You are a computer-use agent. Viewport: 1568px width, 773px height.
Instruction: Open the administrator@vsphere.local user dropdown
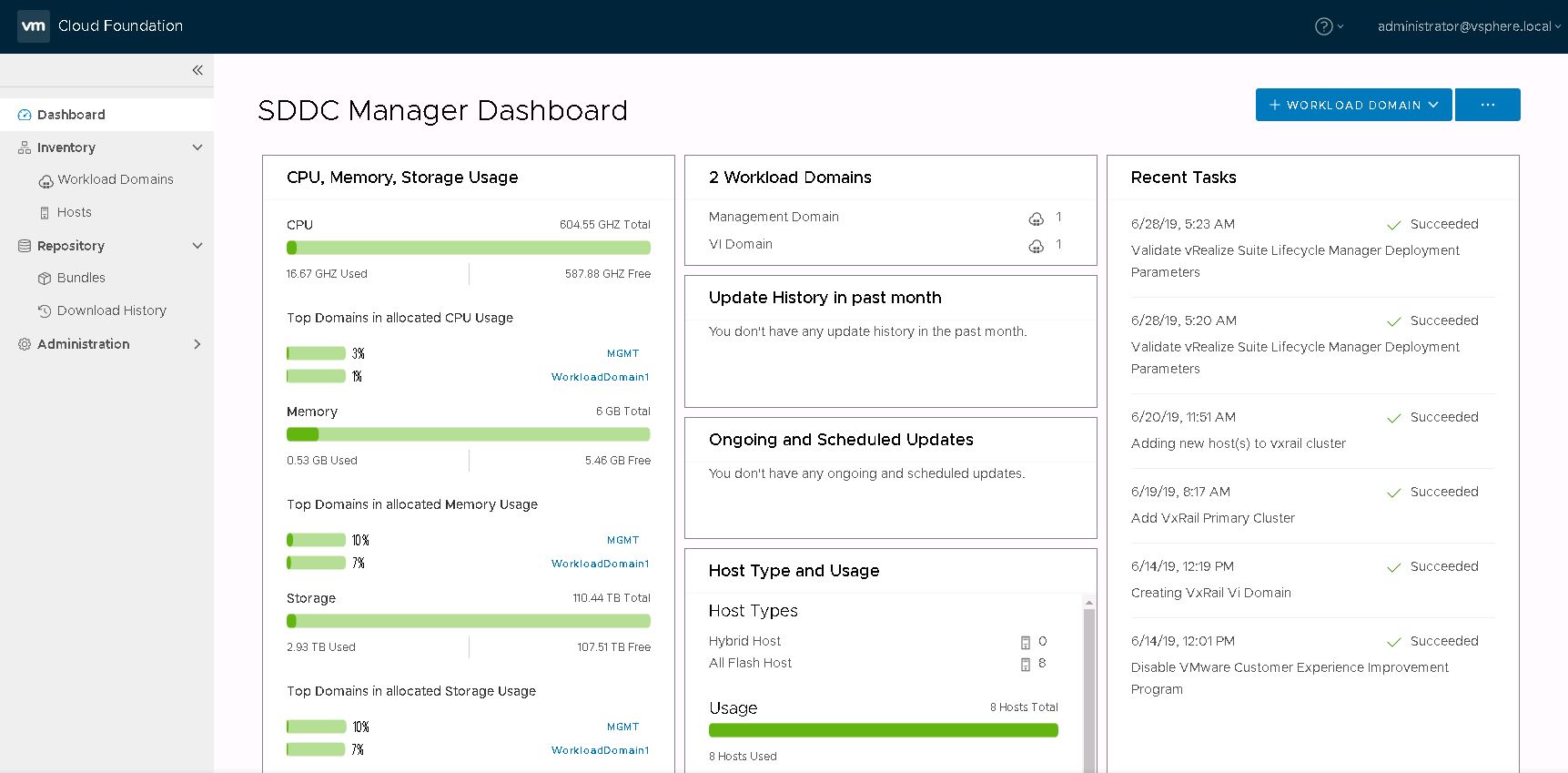(x=1468, y=26)
